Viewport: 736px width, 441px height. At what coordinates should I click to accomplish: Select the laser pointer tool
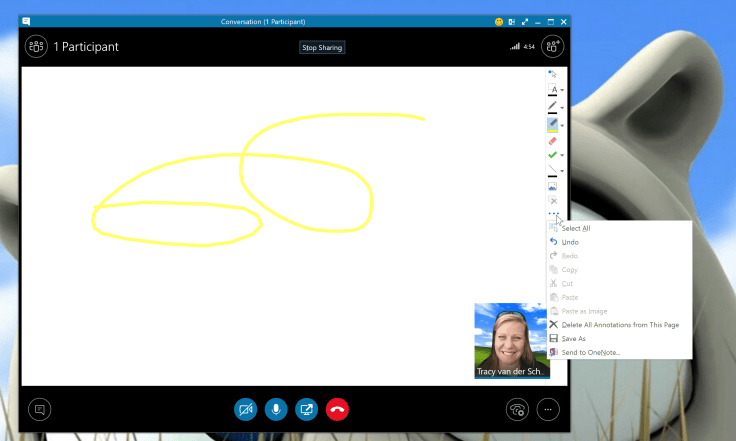tap(552, 74)
